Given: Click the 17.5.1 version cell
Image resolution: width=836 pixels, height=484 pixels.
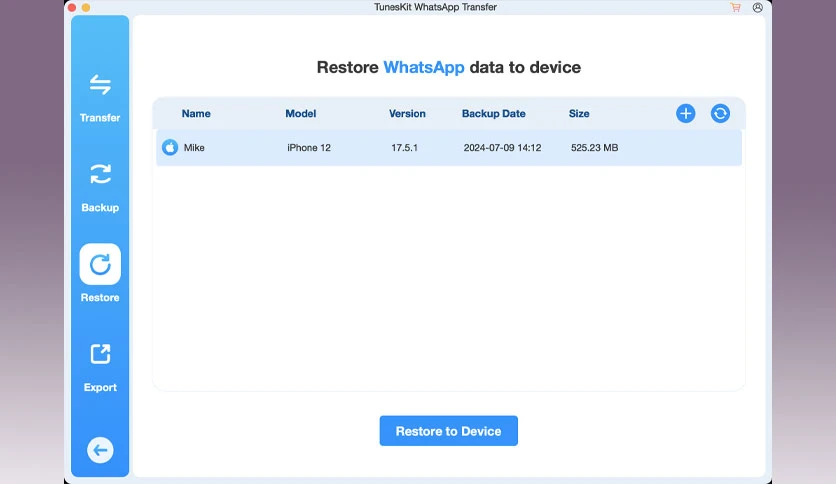Looking at the screenshot, I should tap(405, 148).
